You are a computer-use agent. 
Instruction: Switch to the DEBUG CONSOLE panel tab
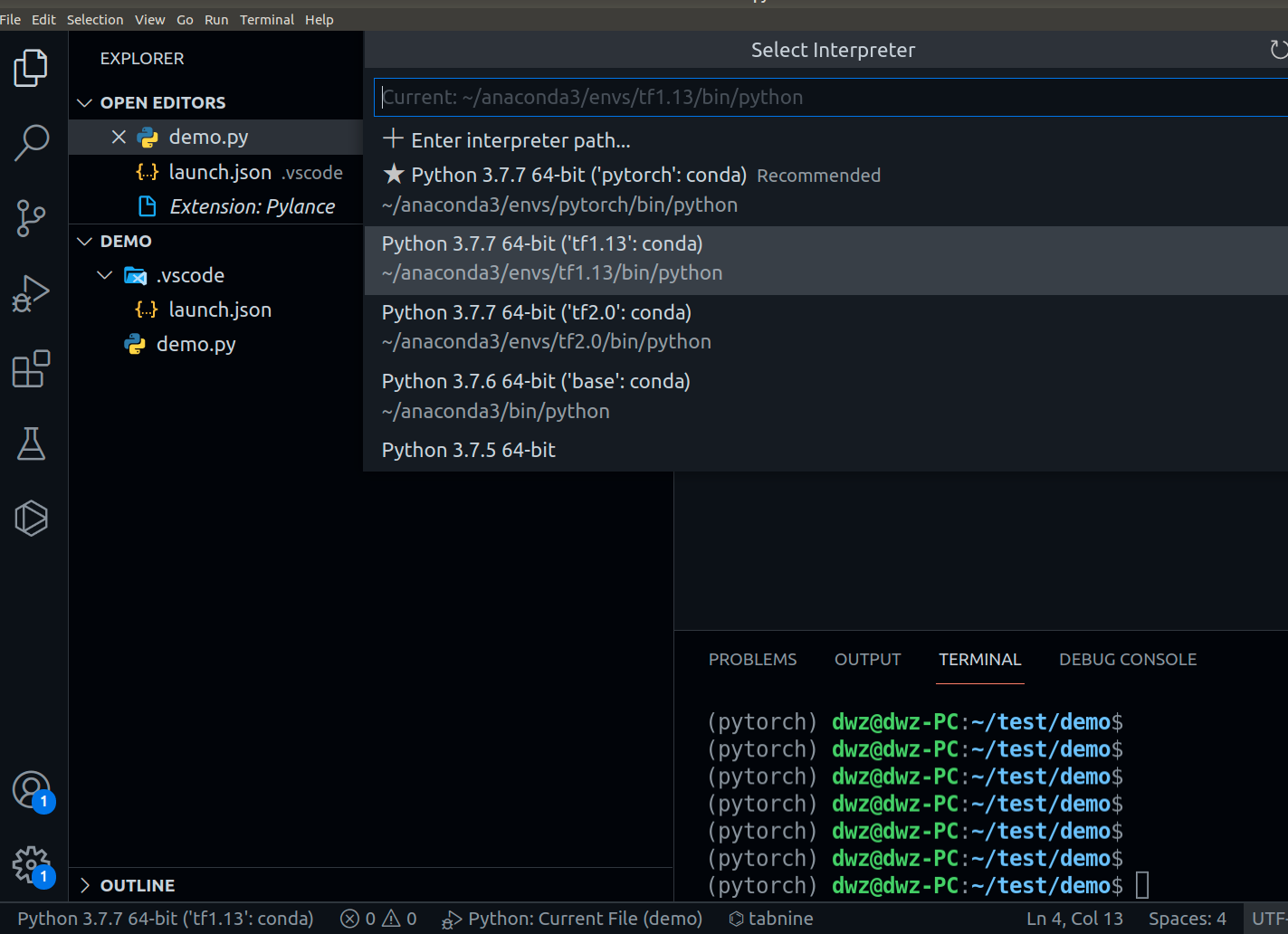click(x=1128, y=660)
